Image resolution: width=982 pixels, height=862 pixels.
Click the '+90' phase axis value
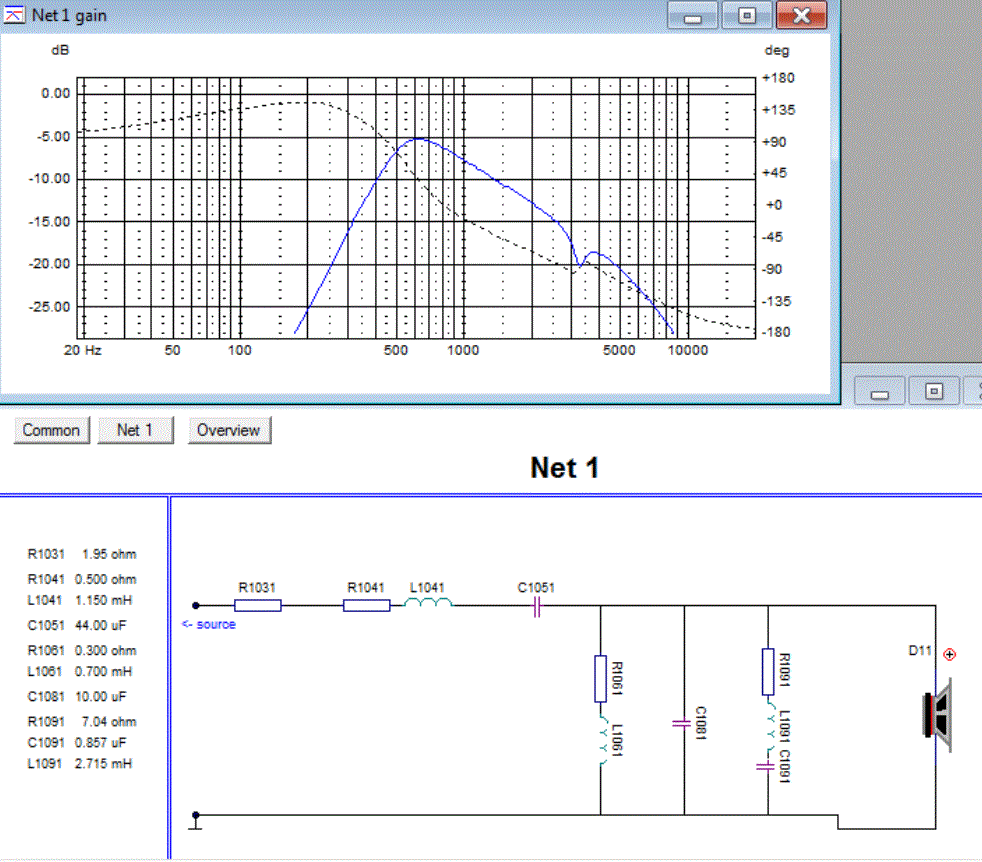pyautogui.click(x=774, y=142)
